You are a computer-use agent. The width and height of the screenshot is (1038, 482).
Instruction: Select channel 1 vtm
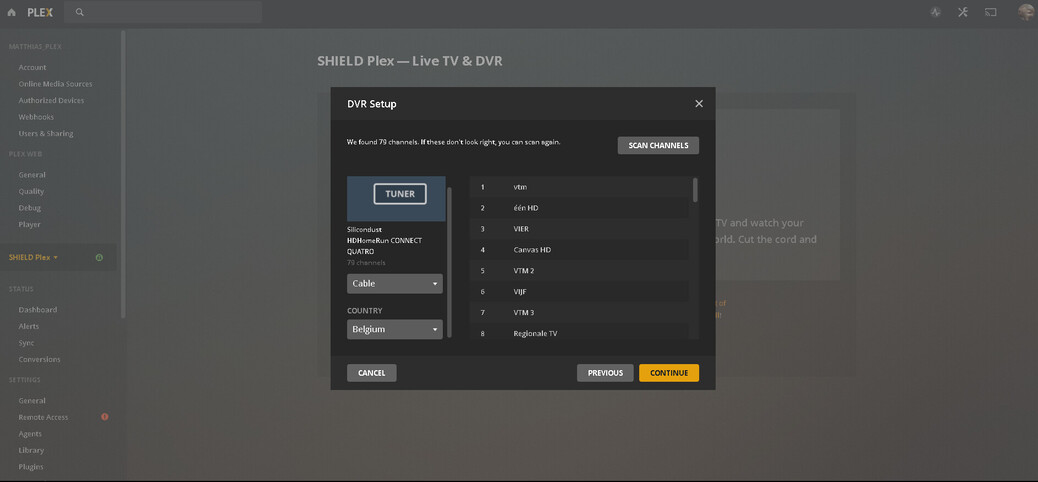click(579, 187)
